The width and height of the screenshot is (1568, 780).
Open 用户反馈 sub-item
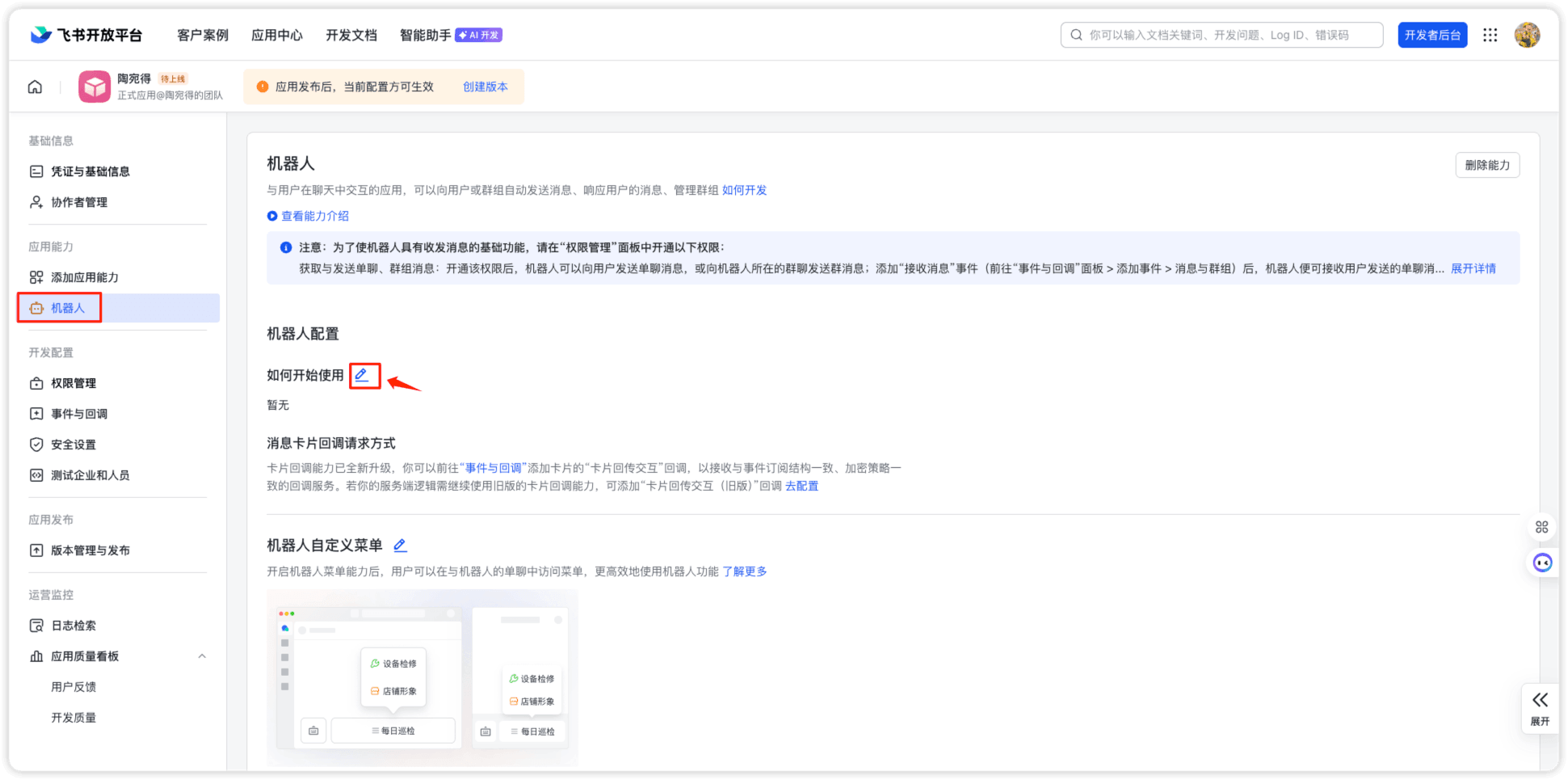pyautogui.click(x=74, y=687)
